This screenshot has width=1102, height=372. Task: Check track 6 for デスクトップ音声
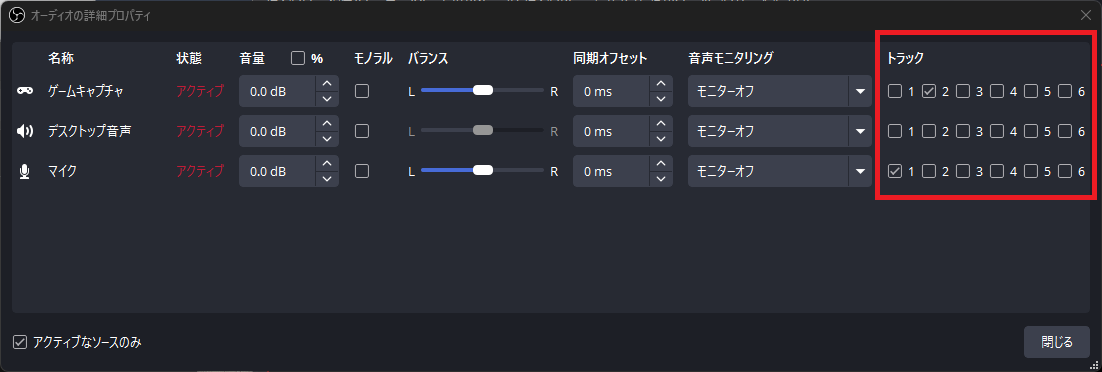1065,131
